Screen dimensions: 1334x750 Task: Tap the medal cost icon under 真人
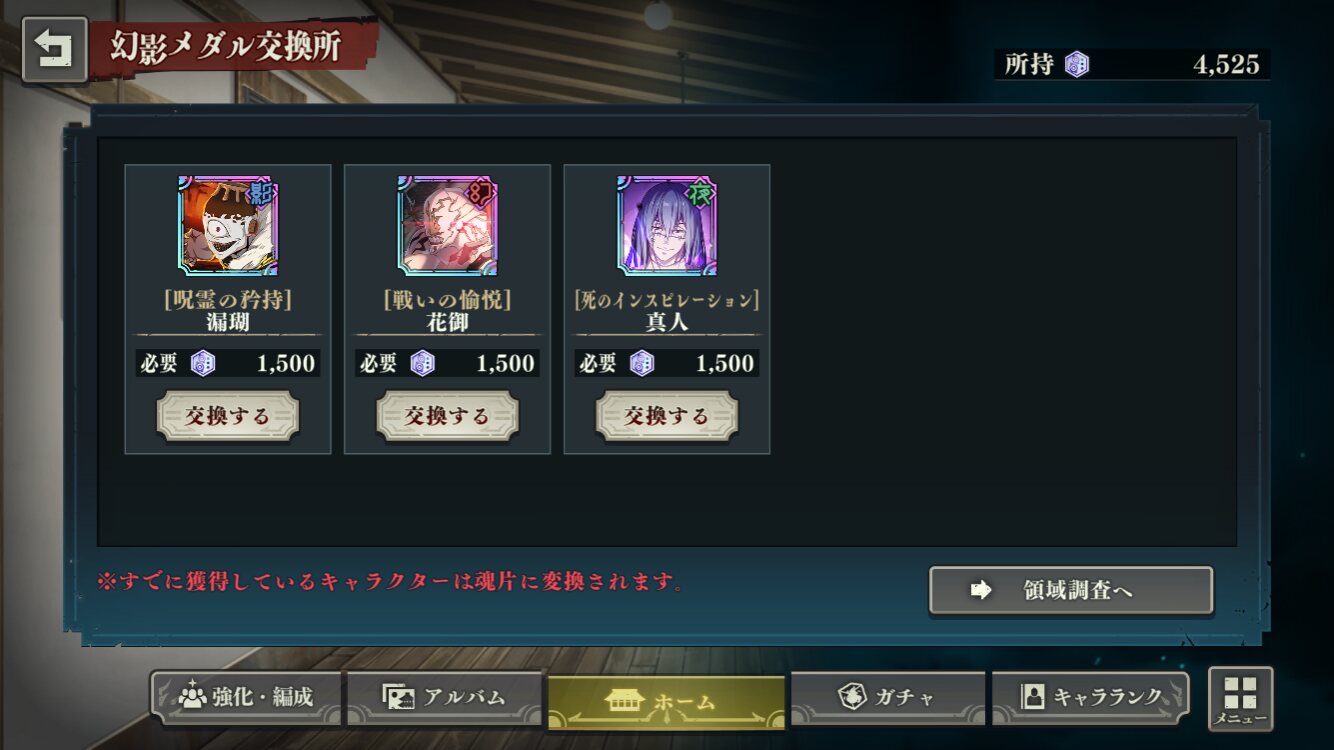pyautogui.click(x=642, y=363)
